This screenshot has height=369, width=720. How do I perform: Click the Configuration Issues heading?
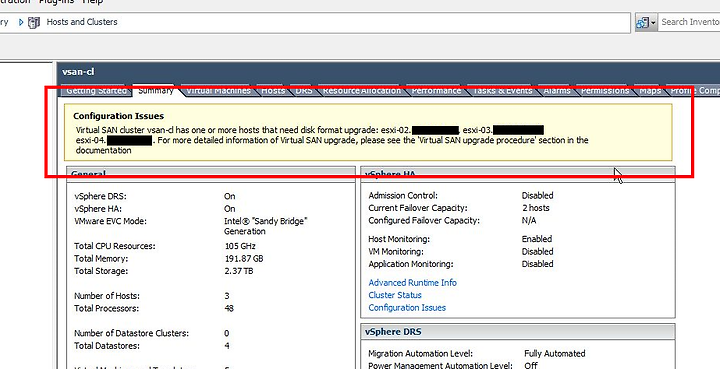point(118,116)
